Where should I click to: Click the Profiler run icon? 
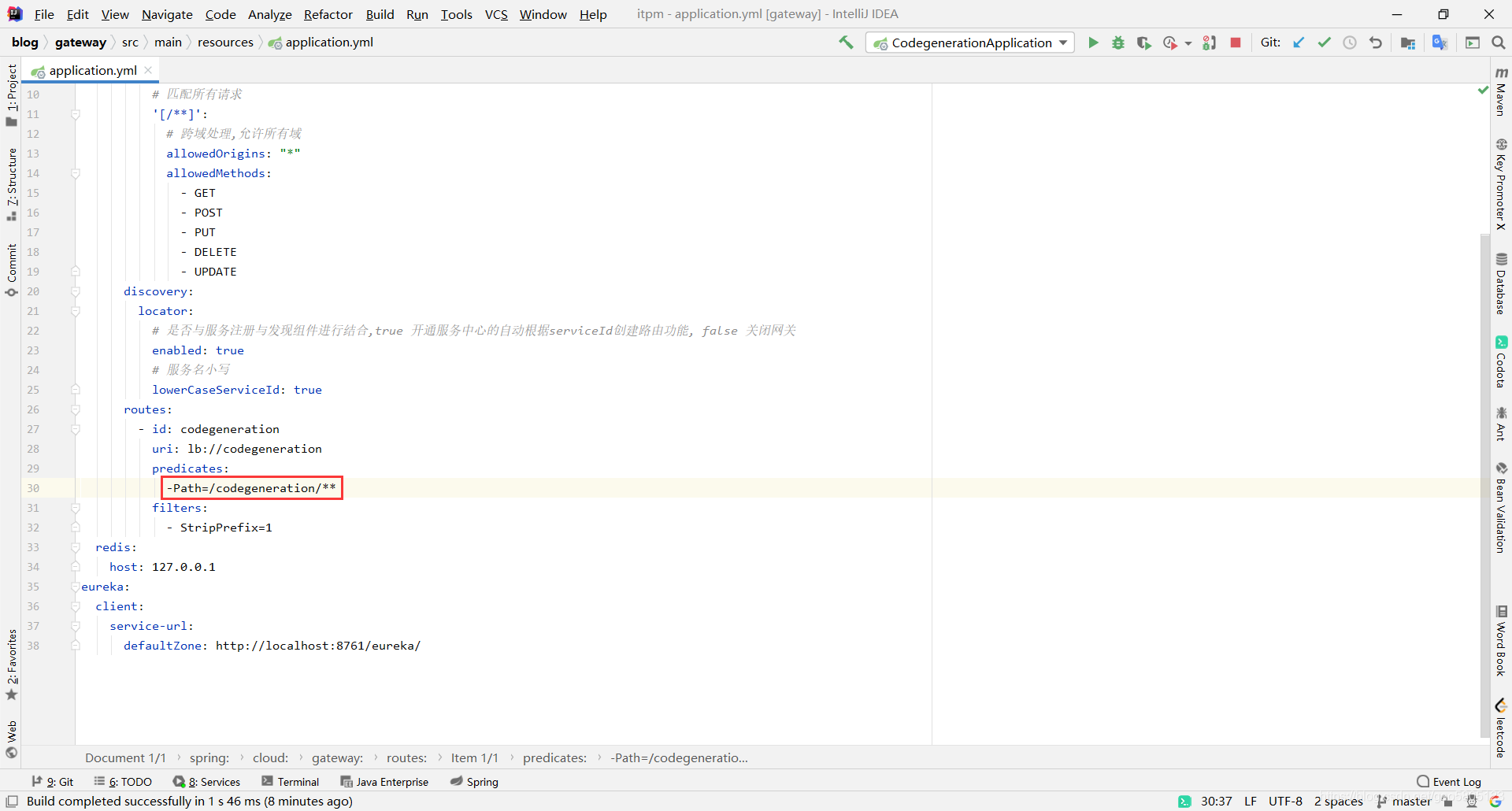1170,43
